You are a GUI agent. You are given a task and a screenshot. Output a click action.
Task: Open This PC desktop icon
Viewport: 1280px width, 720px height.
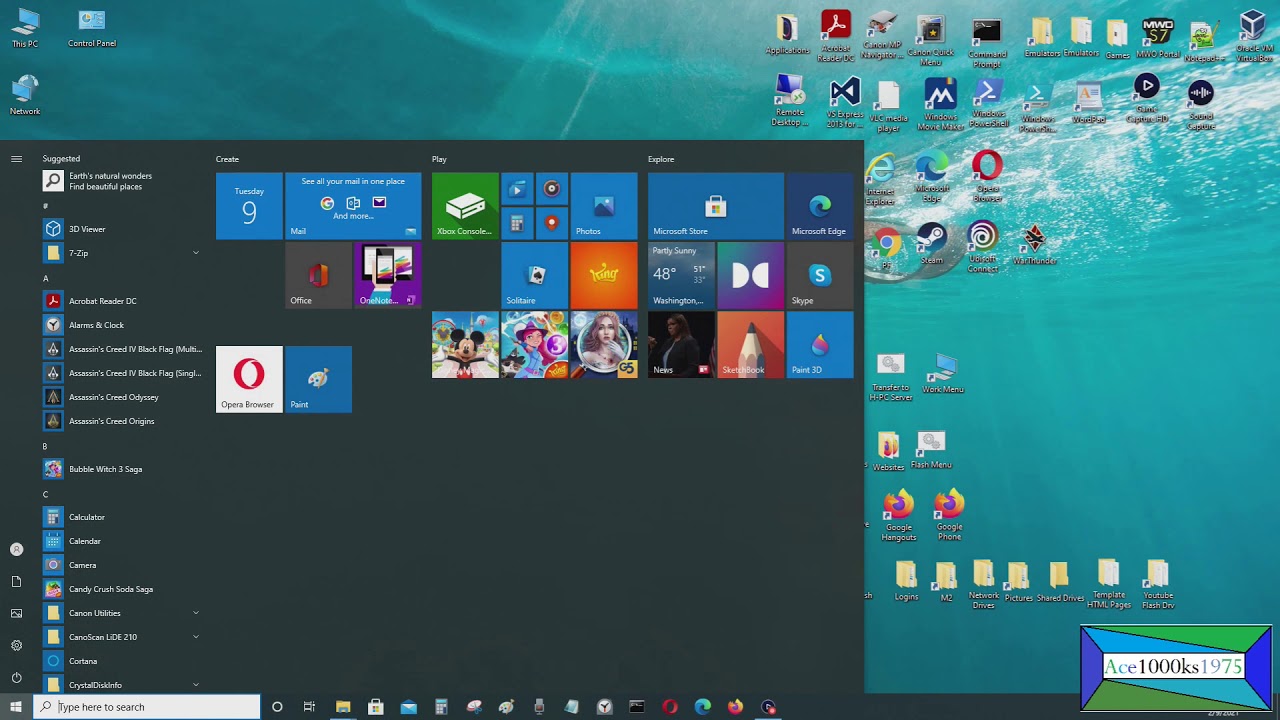tap(25, 28)
